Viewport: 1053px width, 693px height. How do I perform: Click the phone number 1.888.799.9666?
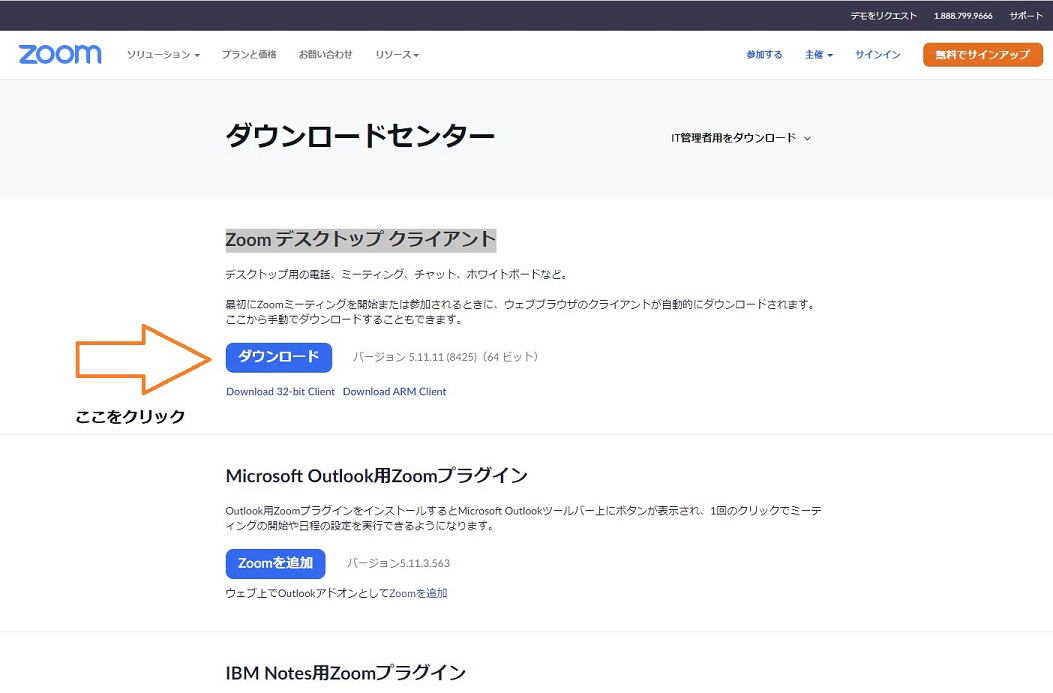click(x=963, y=15)
